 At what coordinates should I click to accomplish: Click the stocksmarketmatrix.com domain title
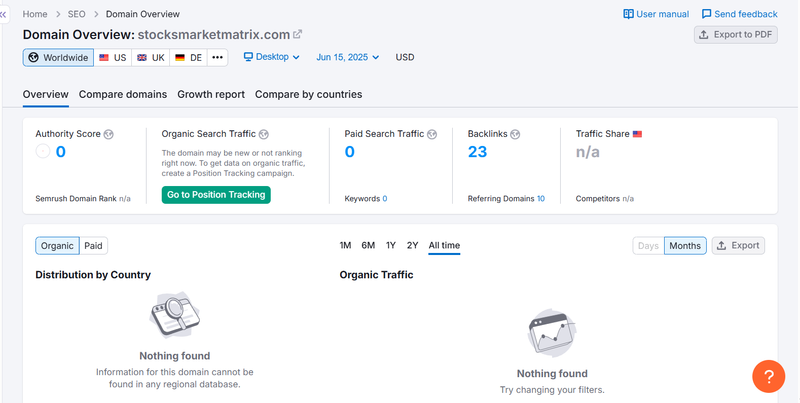pos(214,34)
